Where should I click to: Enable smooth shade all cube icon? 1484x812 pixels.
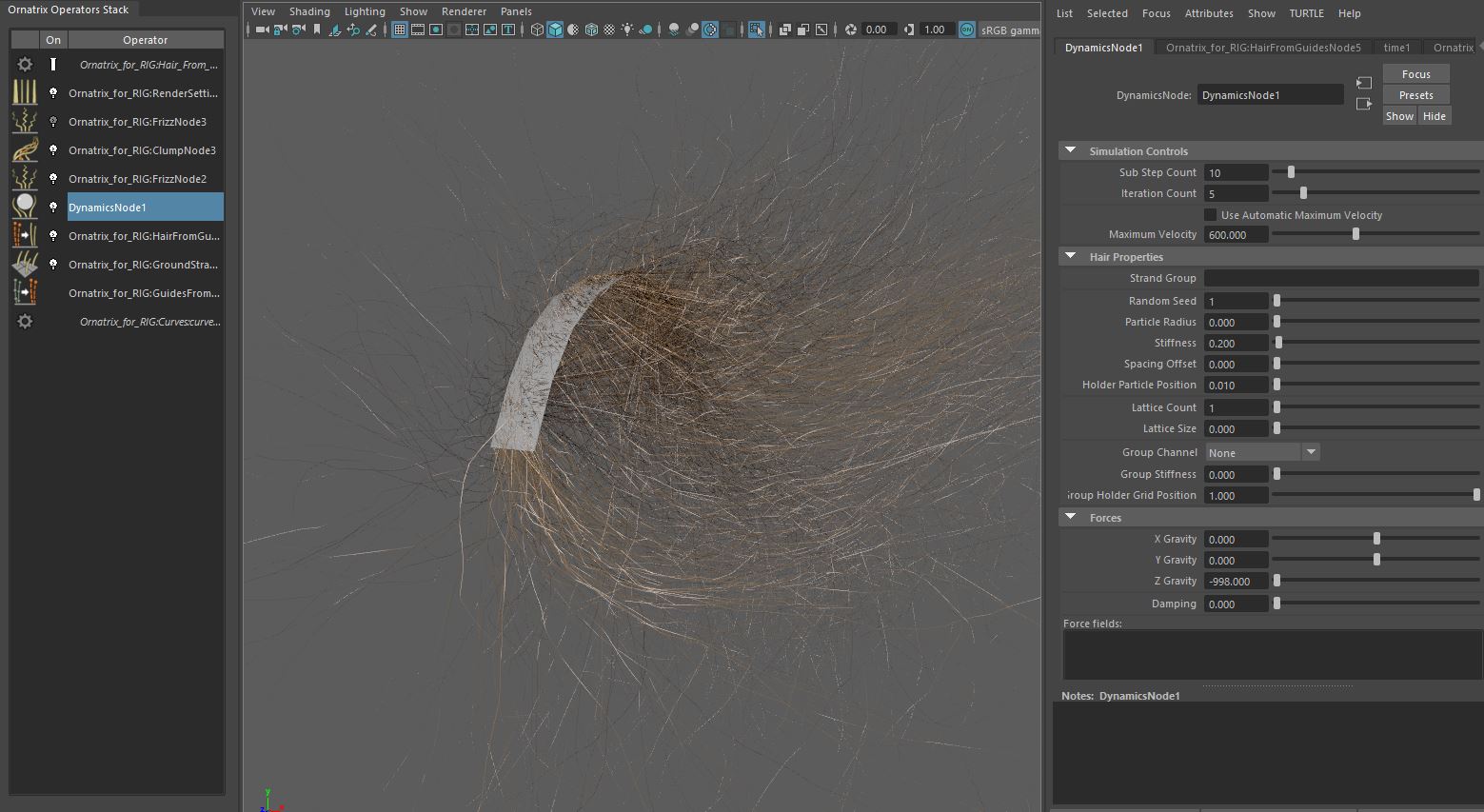coord(555,30)
